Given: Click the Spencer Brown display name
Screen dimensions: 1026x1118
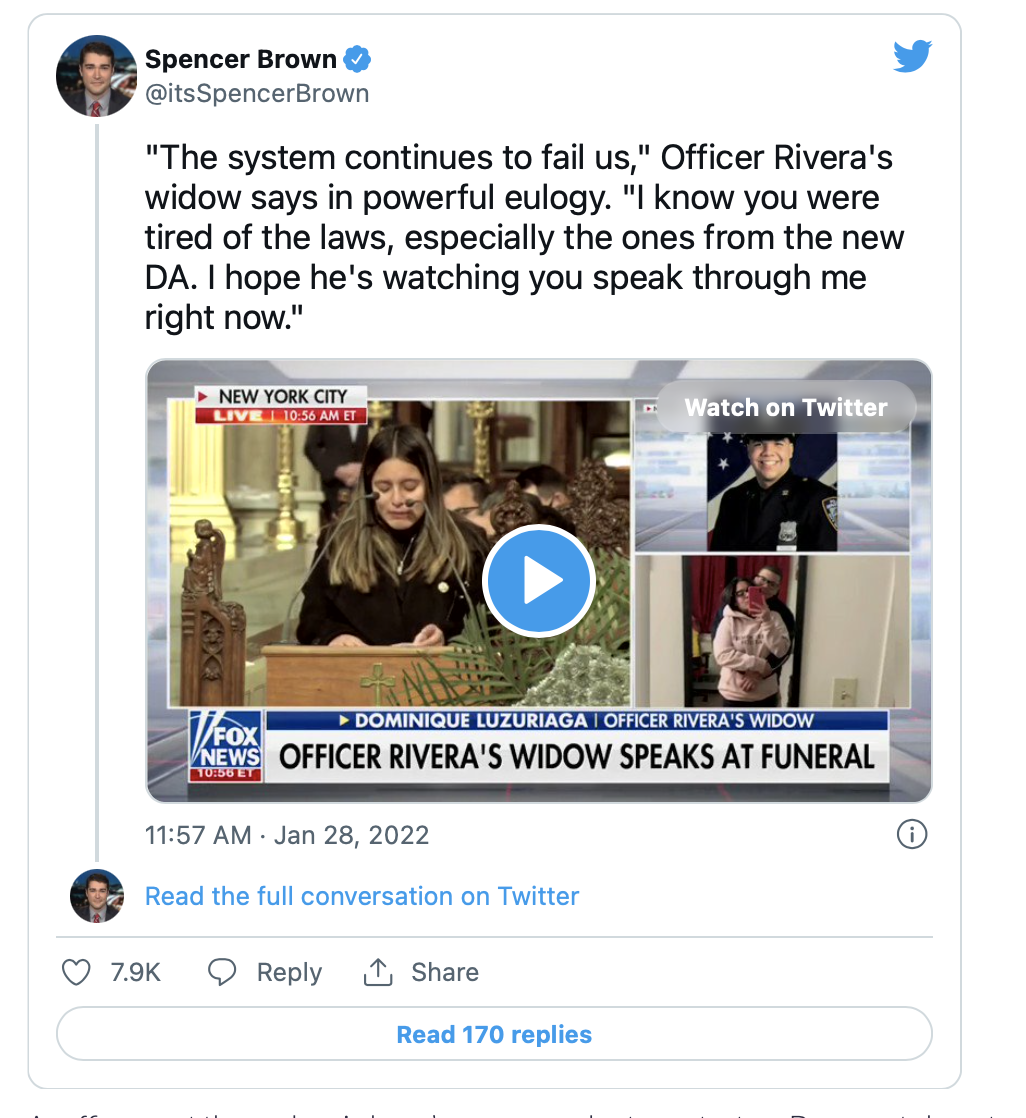Looking at the screenshot, I should click(243, 60).
